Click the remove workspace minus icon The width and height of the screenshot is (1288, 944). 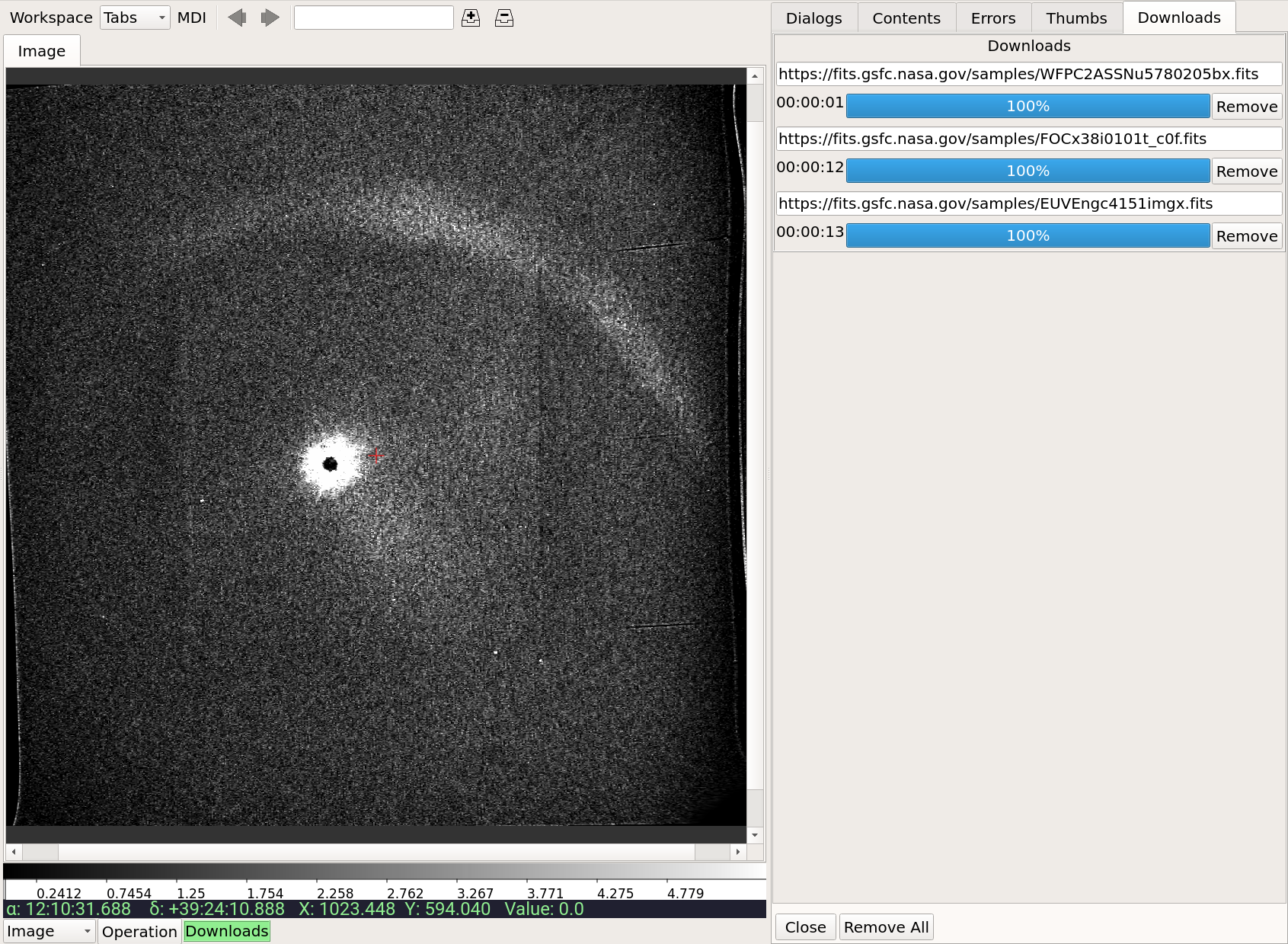pos(504,18)
